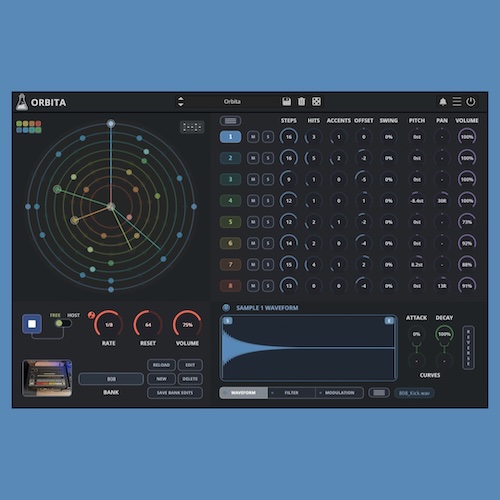This screenshot has width=500, height=500.
Task: Solo track 3
Action: click(x=268, y=179)
